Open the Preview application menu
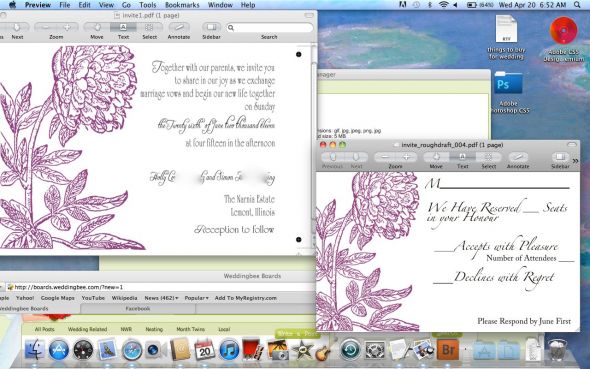The image size is (590, 369). (38, 5)
